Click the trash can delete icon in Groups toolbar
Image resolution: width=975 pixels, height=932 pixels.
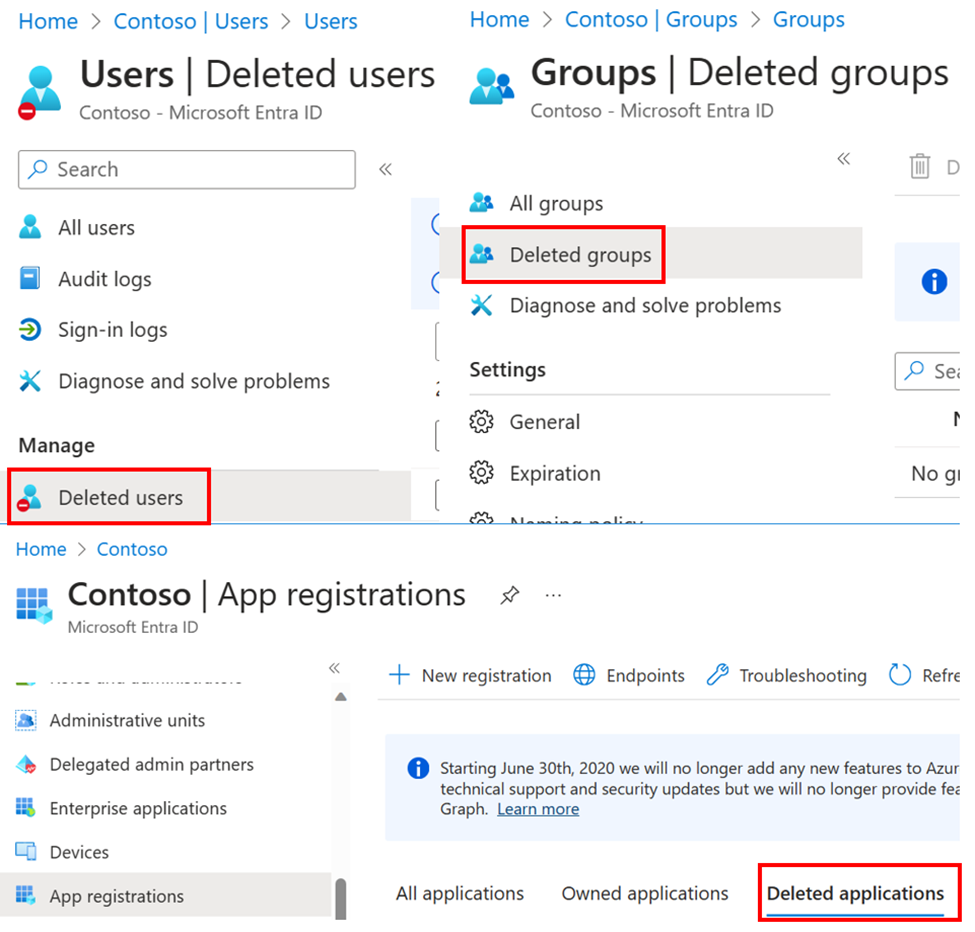click(920, 166)
